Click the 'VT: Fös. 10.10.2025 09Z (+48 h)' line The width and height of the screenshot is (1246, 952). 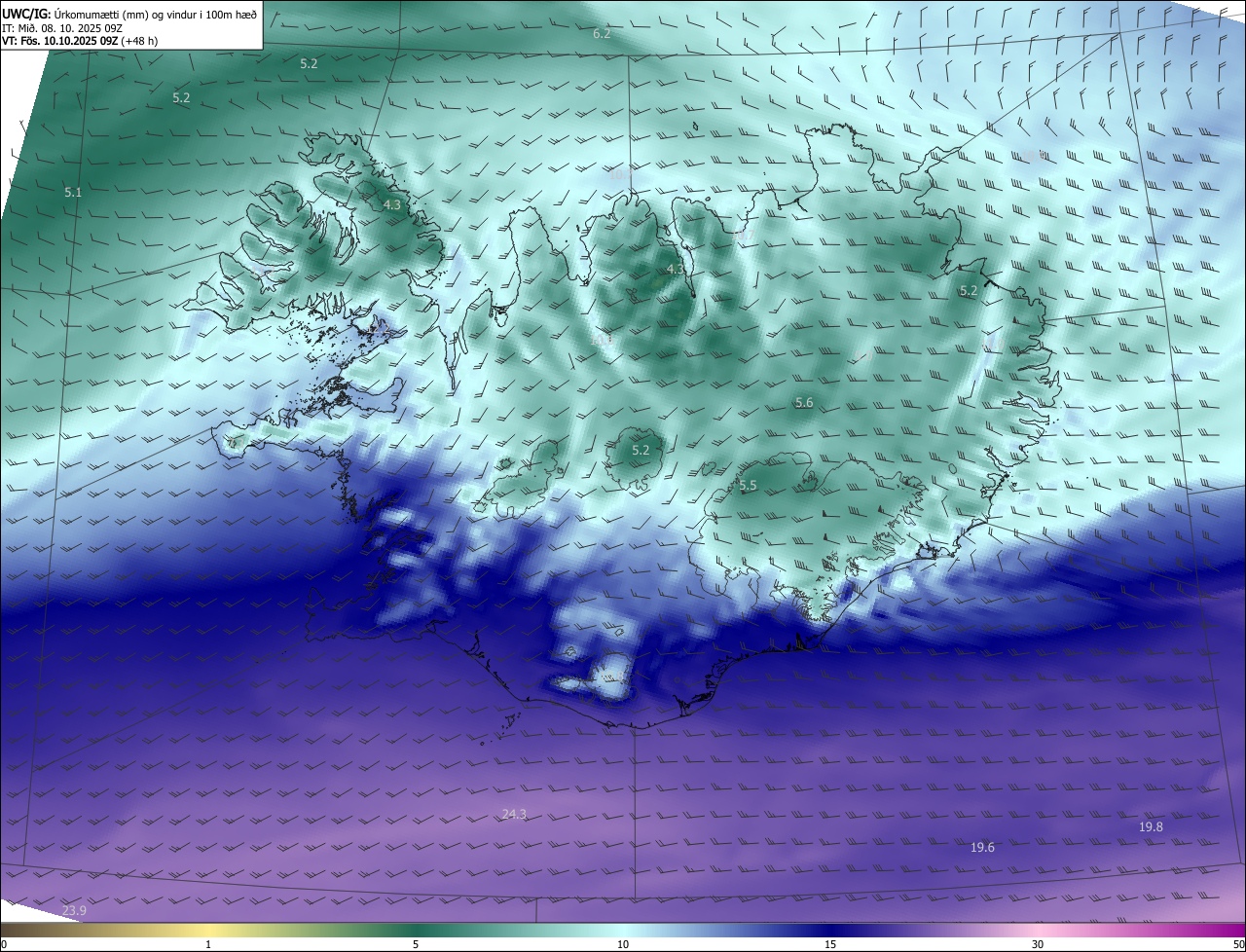click(x=80, y=41)
